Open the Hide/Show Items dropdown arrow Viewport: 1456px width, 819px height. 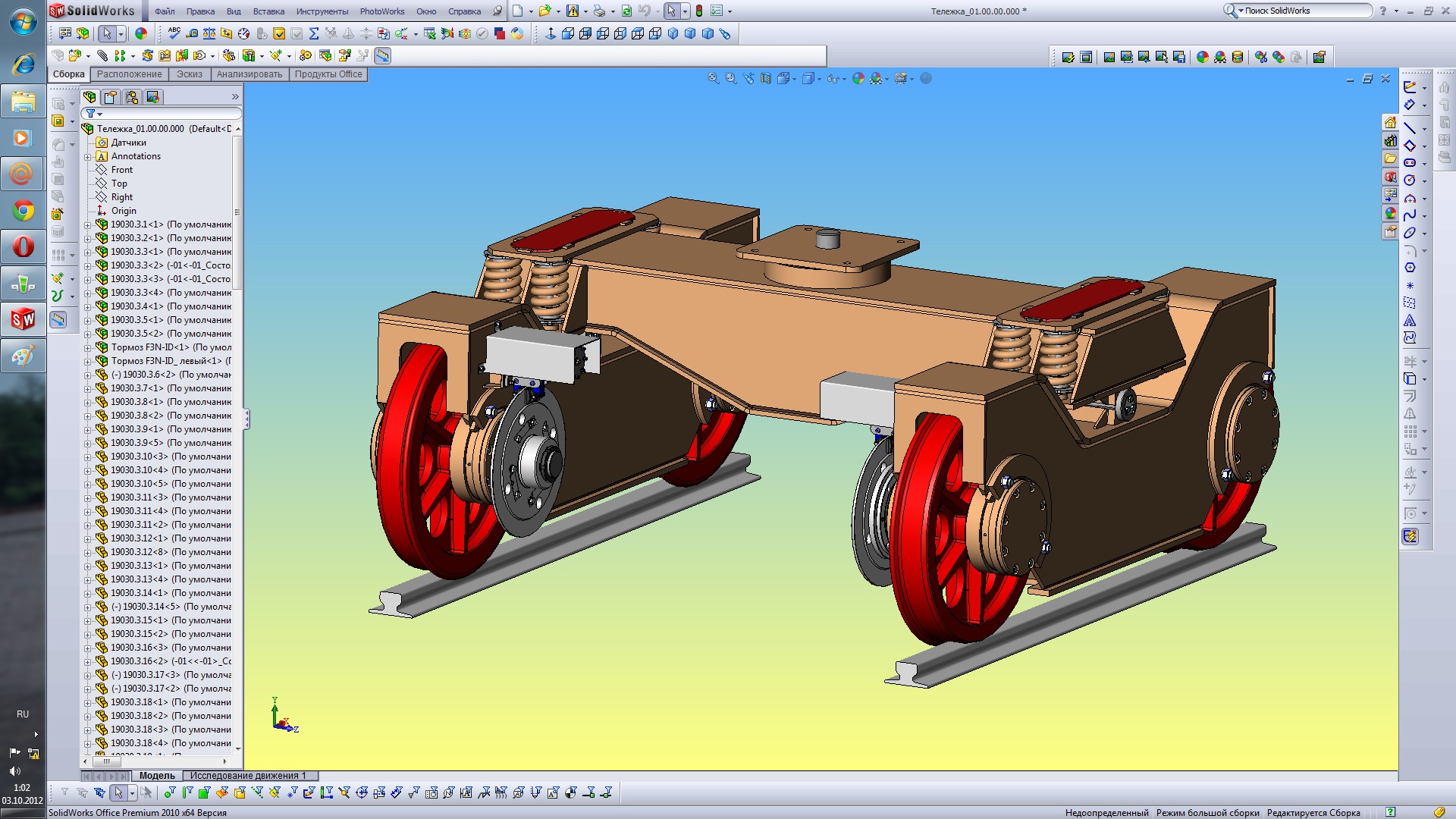(x=843, y=79)
